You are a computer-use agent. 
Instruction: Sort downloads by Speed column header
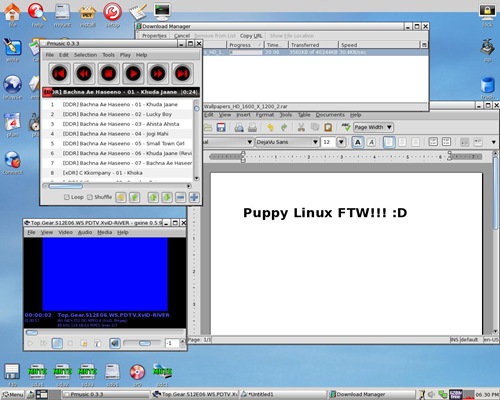379,45
